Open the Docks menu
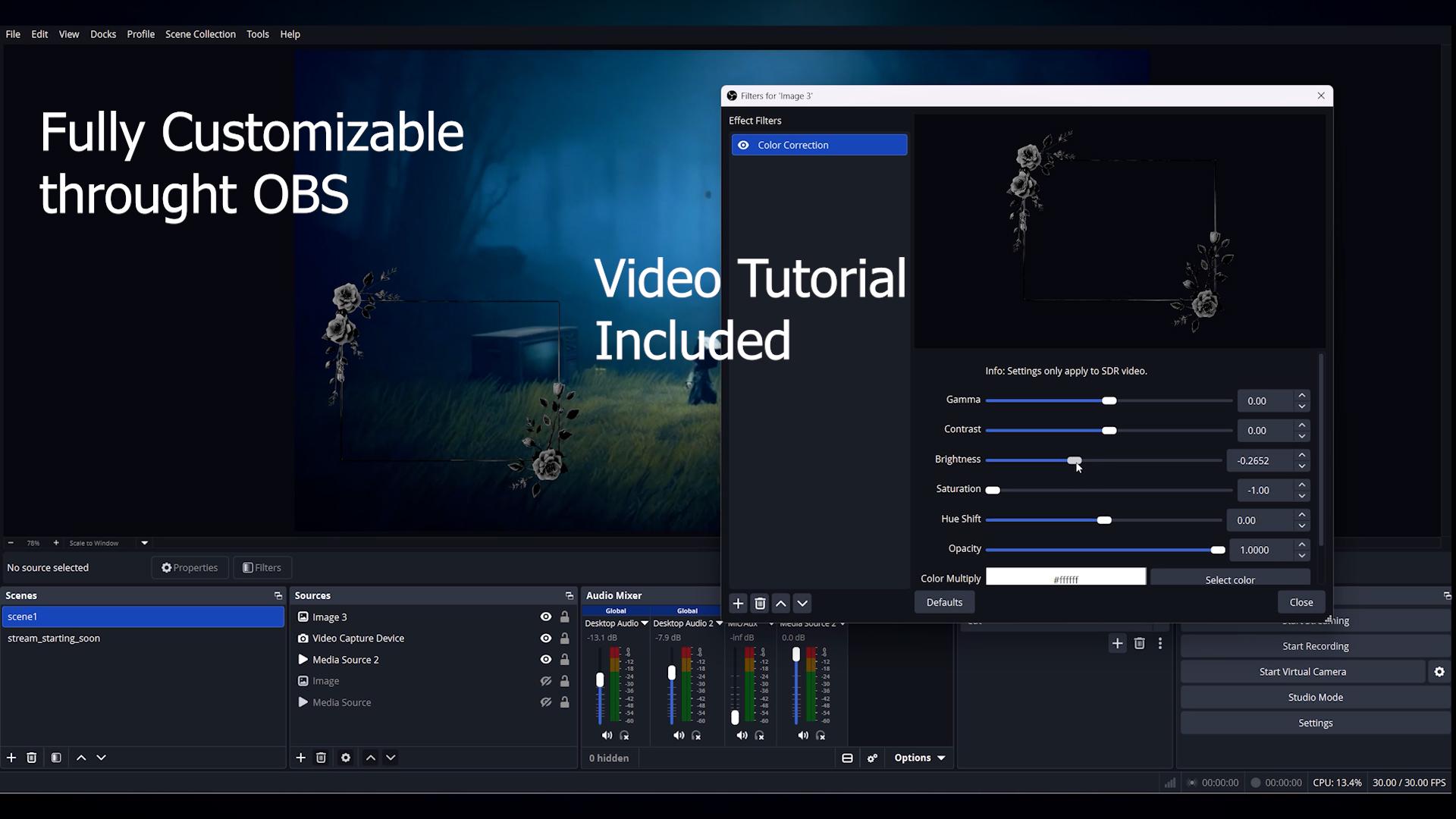 (x=103, y=34)
